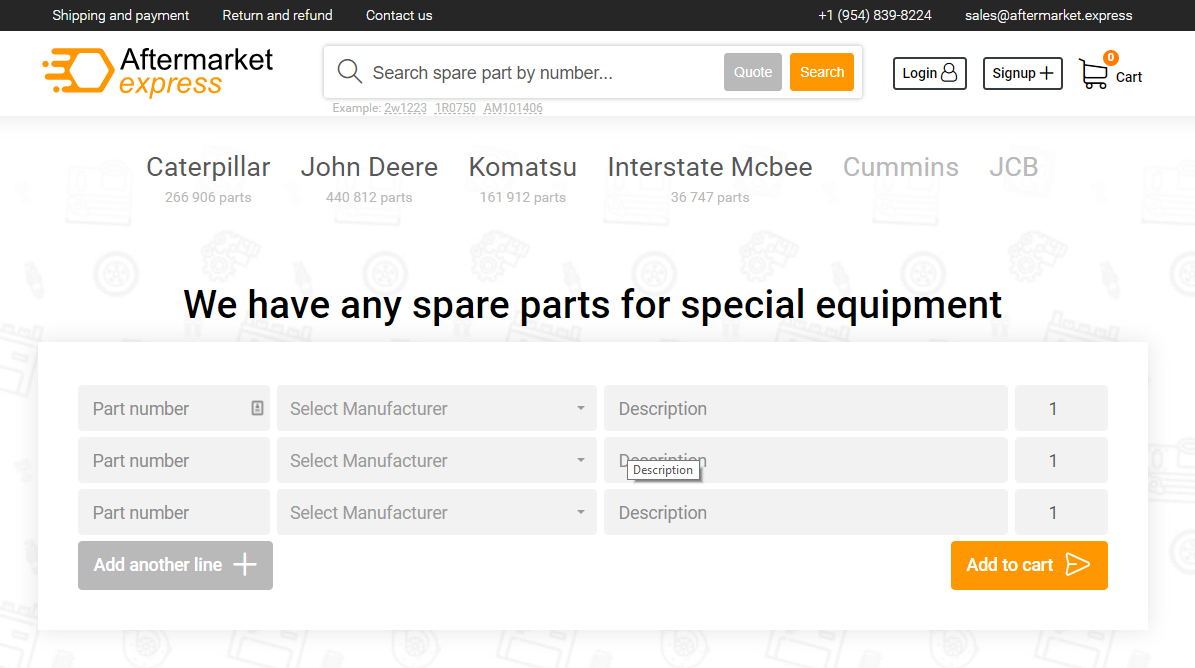1195x668 pixels.
Task: Click example part number 1R0750
Action: coord(455,108)
